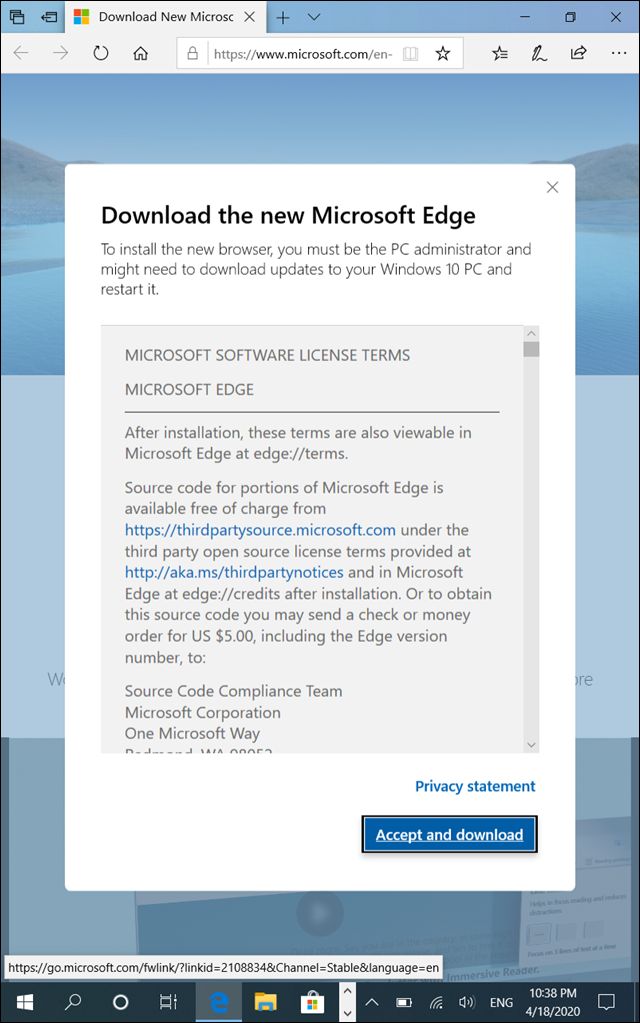Viewport: 640px width, 1023px height.
Task: Open the tab preview dropdown chevron
Action: point(314,17)
